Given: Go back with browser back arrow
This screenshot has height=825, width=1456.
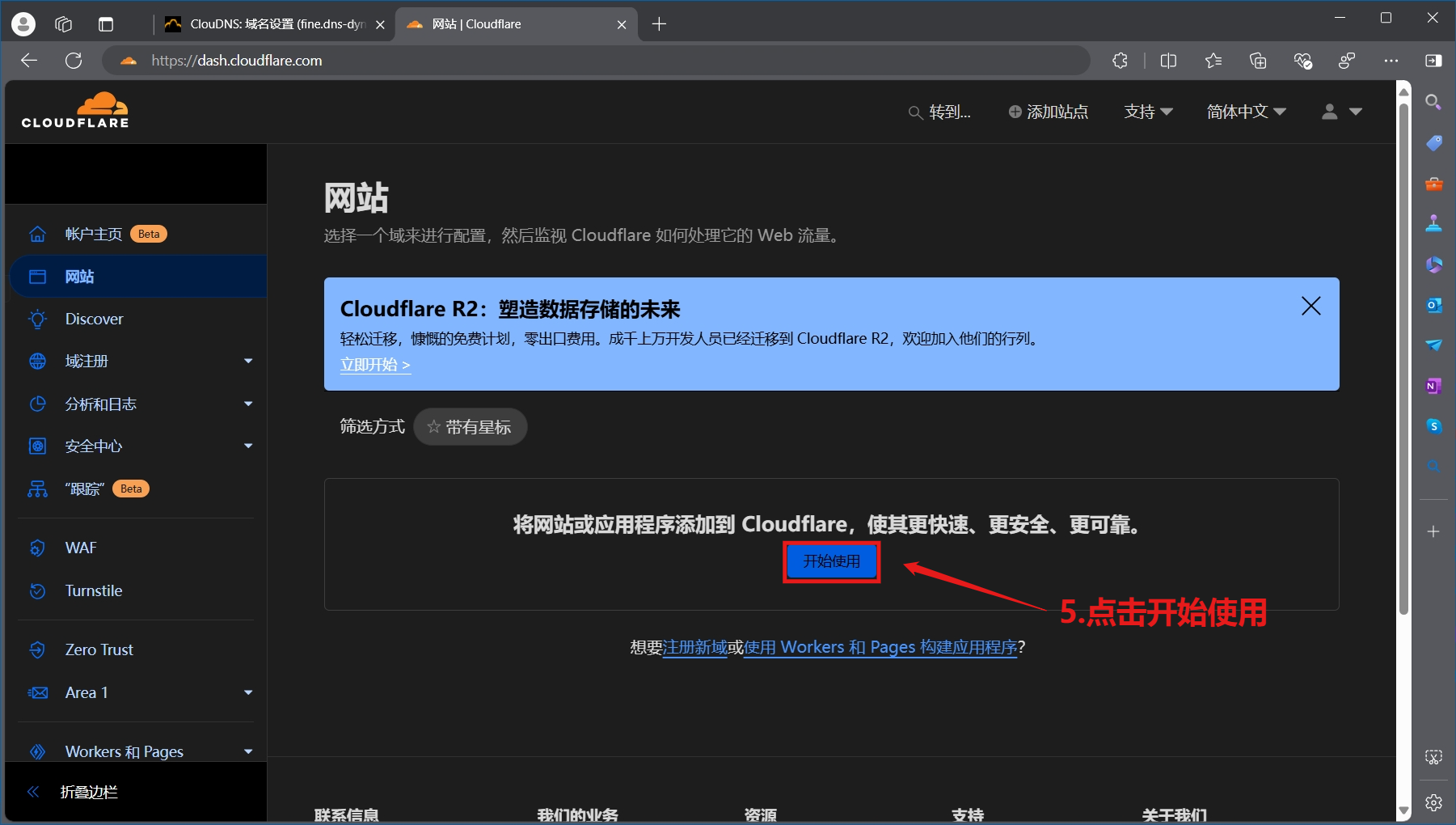Looking at the screenshot, I should point(29,61).
